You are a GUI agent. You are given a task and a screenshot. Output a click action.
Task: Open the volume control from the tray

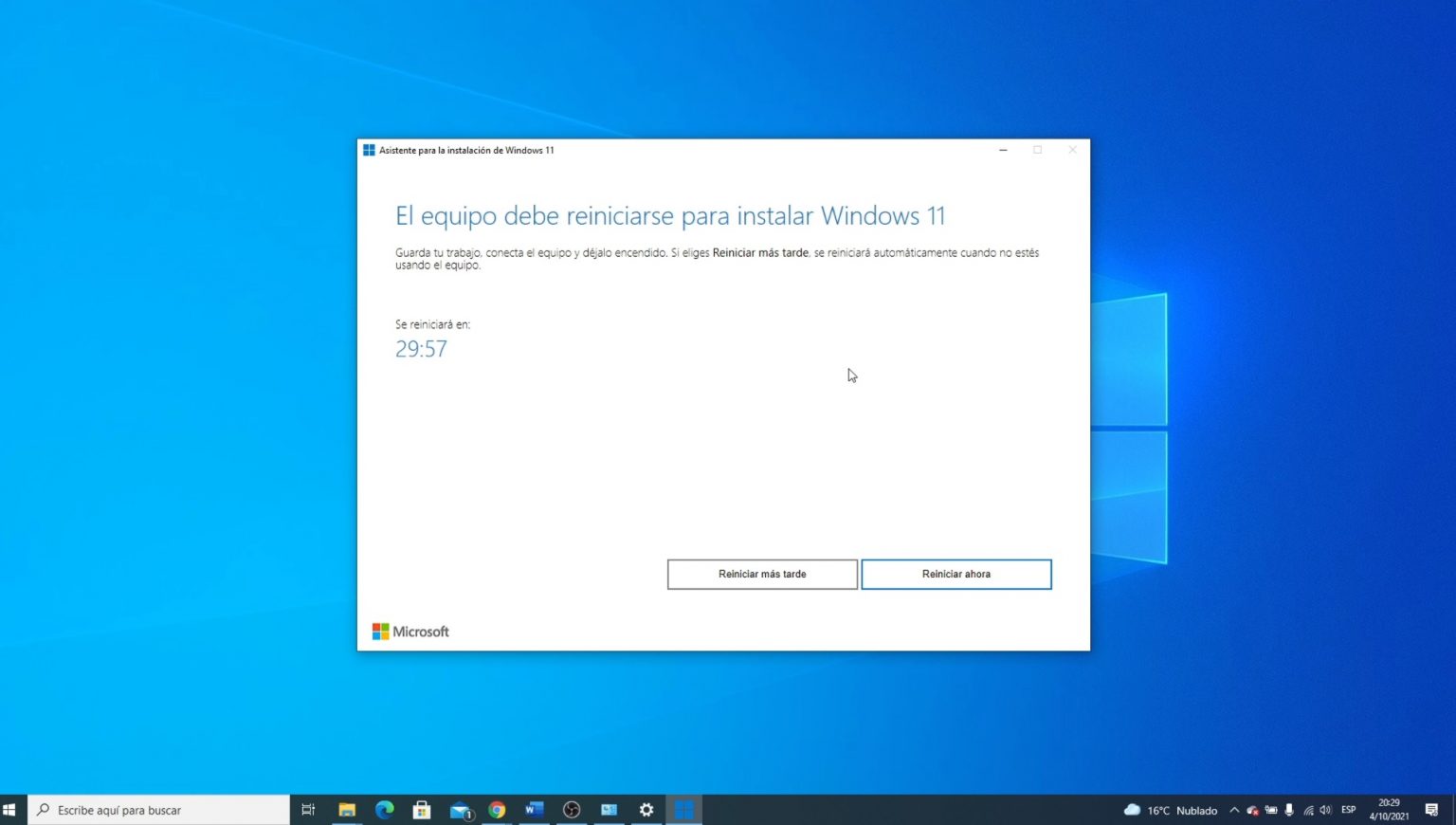[x=1326, y=811]
